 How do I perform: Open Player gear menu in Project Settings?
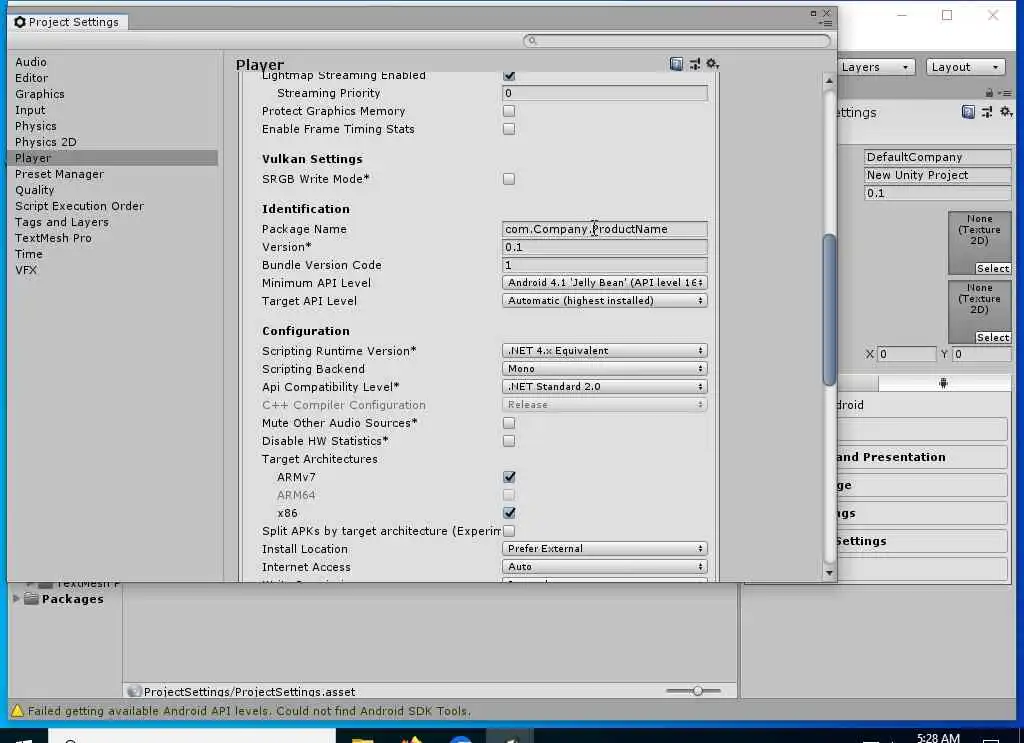[x=712, y=64]
